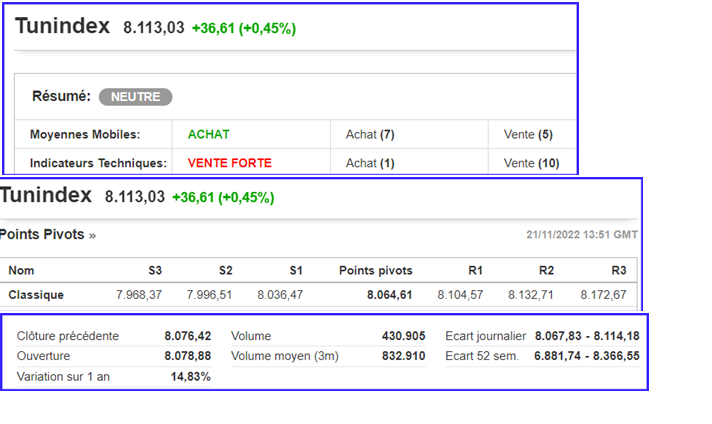
Task: Select the Classique pivot row
Action: [36, 295]
